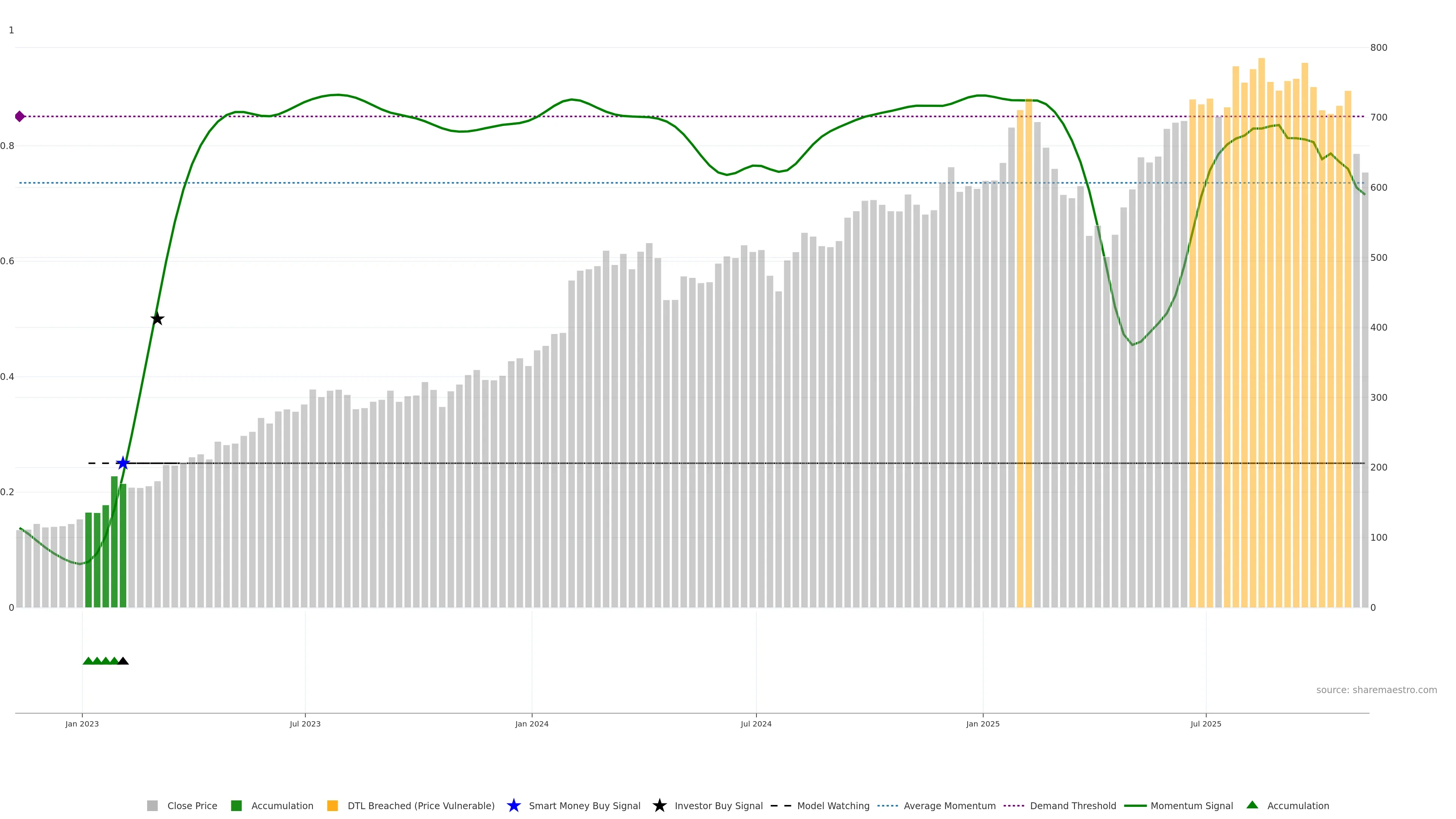Click the black Investor Buy star on chart

click(x=157, y=319)
